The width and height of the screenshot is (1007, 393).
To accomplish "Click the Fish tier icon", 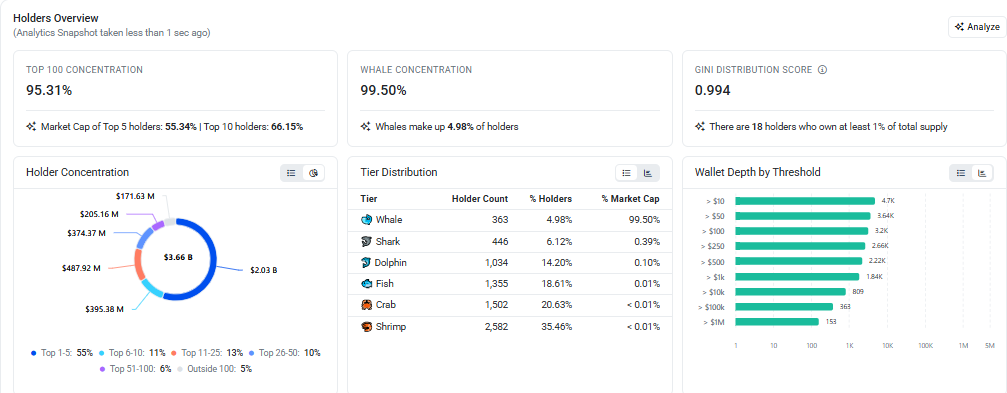I will (x=366, y=284).
